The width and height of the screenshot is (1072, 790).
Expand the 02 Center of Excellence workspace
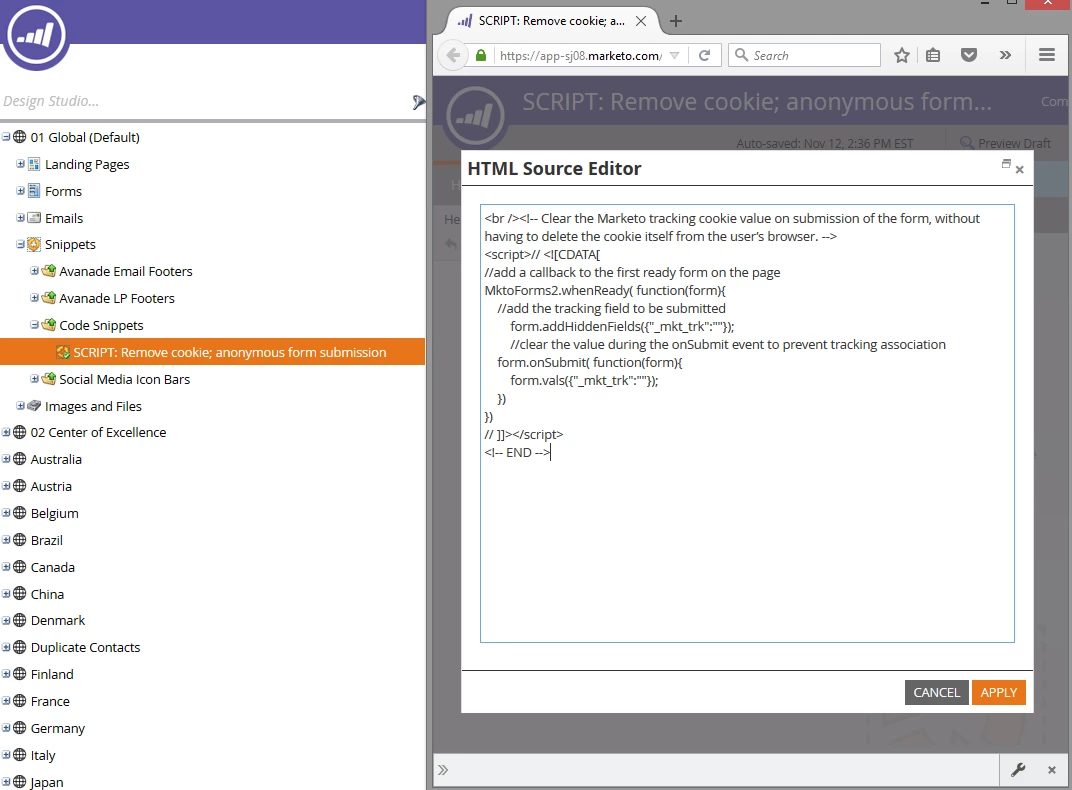(x=6, y=432)
